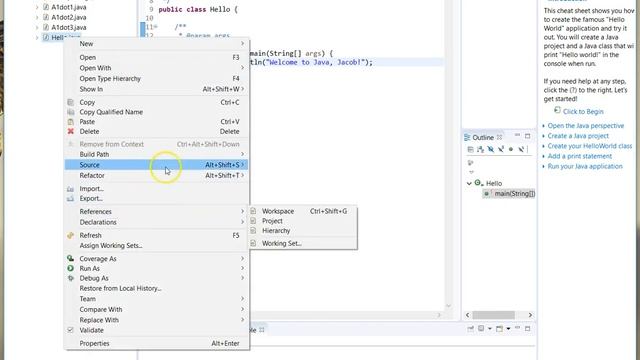This screenshot has height=360, width=640.
Task: Close the Outline view tab
Action: click(x=500, y=138)
